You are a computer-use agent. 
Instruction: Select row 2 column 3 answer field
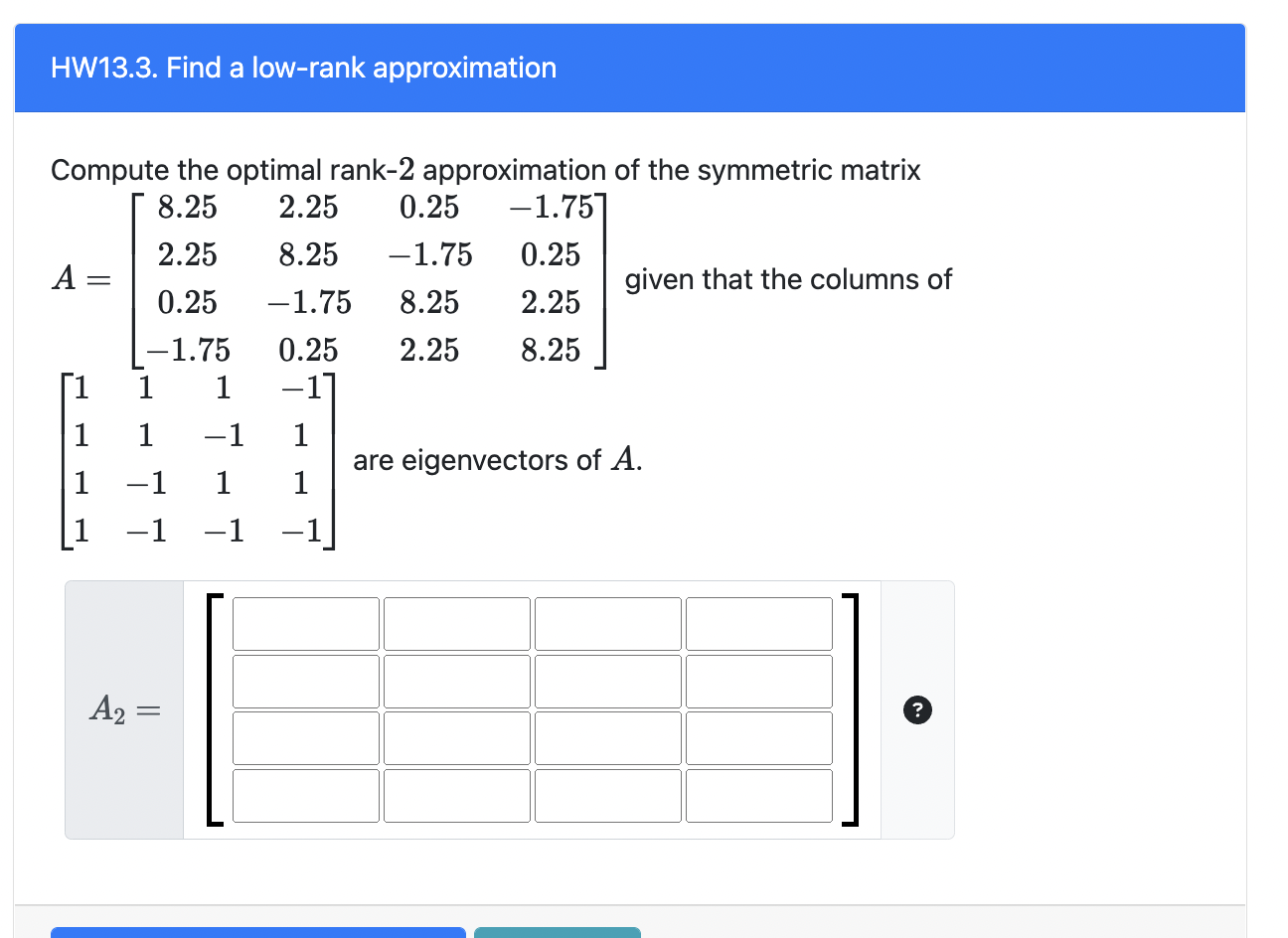click(x=607, y=682)
